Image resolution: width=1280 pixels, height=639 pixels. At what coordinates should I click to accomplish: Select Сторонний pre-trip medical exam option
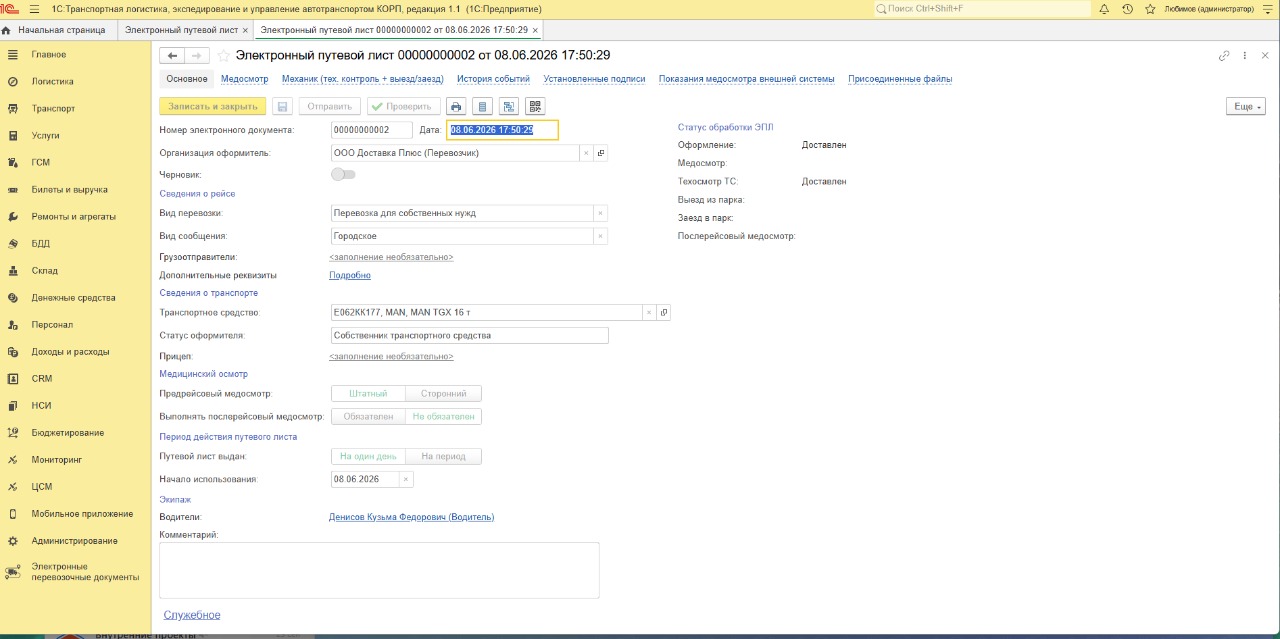click(x=443, y=394)
